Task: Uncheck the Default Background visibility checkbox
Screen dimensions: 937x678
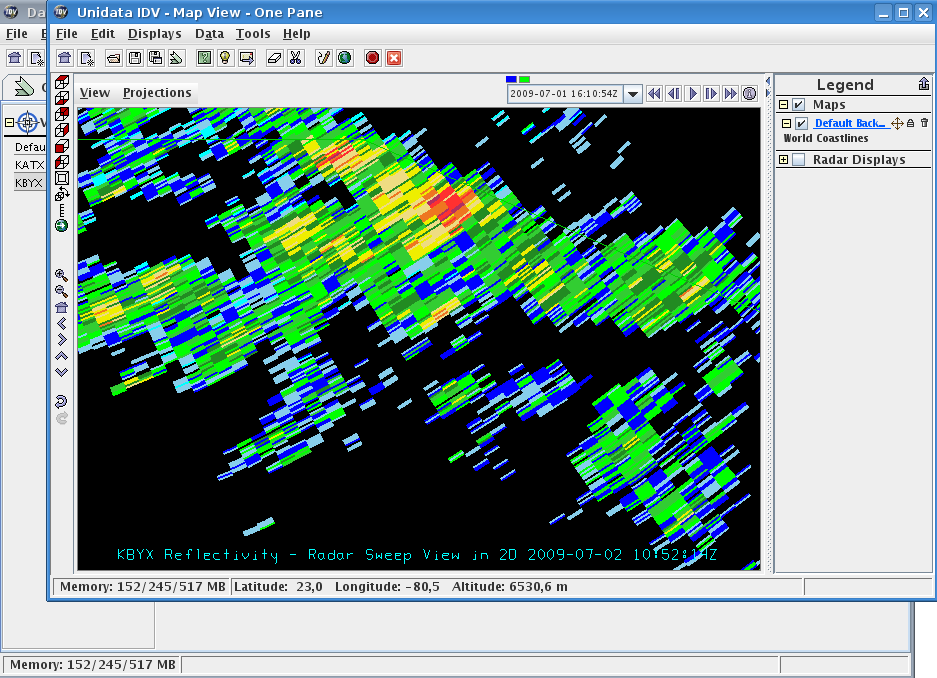Action: [x=801, y=123]
